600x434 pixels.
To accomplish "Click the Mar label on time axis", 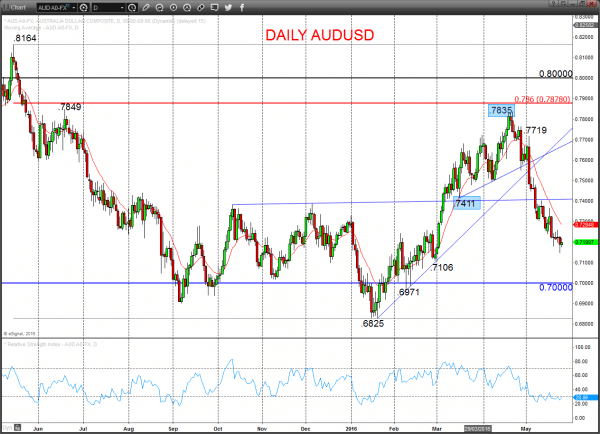I will click(x=437, y=429).
